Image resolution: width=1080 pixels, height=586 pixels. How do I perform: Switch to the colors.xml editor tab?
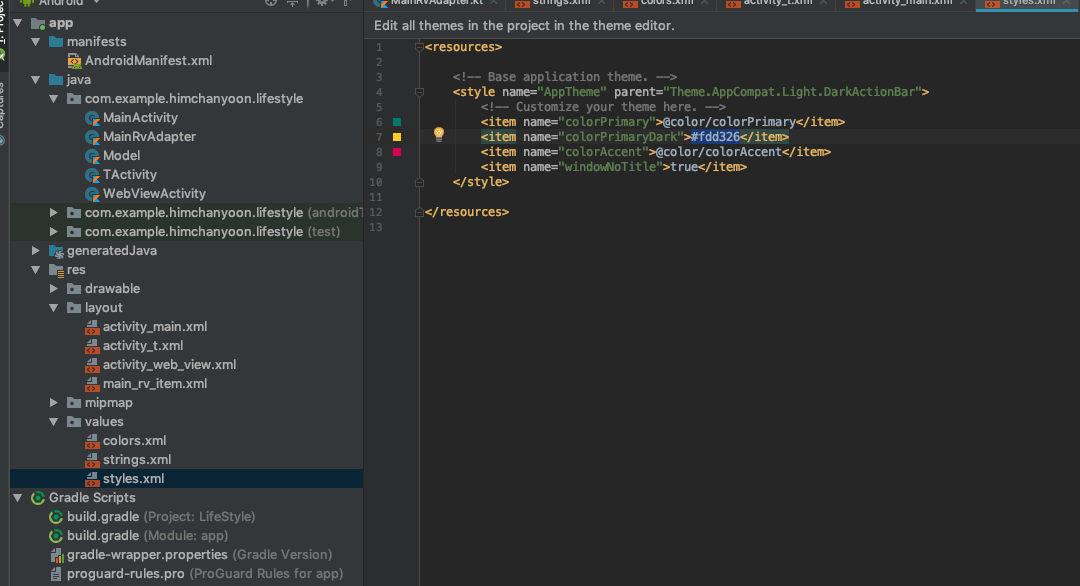667,3
